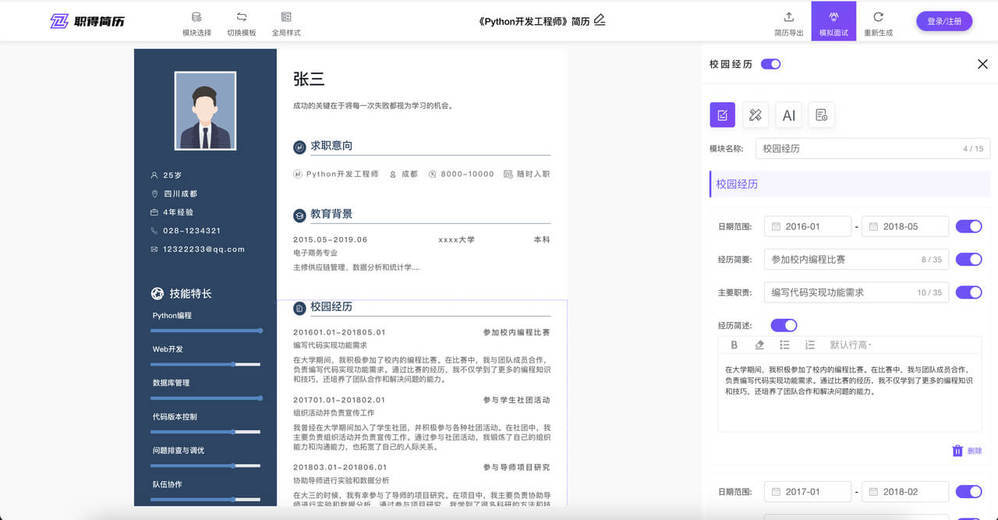This screenshot has height=520, width=998.
Task: Click the xxxx大学 school name
Action: (x=456, y=239)
